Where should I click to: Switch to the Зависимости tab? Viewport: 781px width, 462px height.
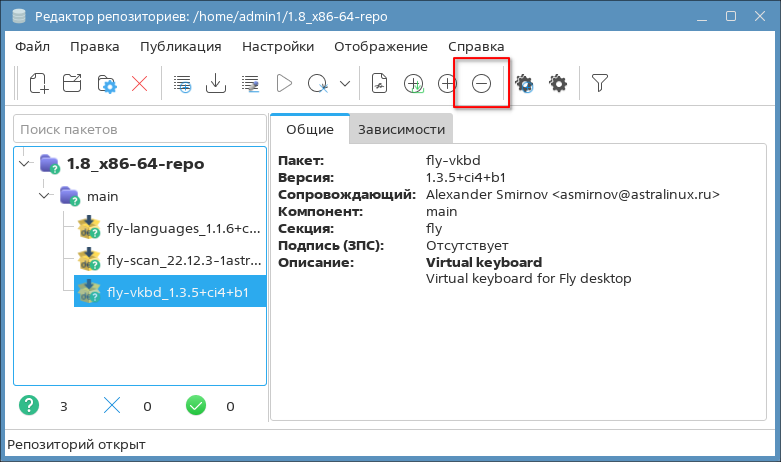click(400, 129)
